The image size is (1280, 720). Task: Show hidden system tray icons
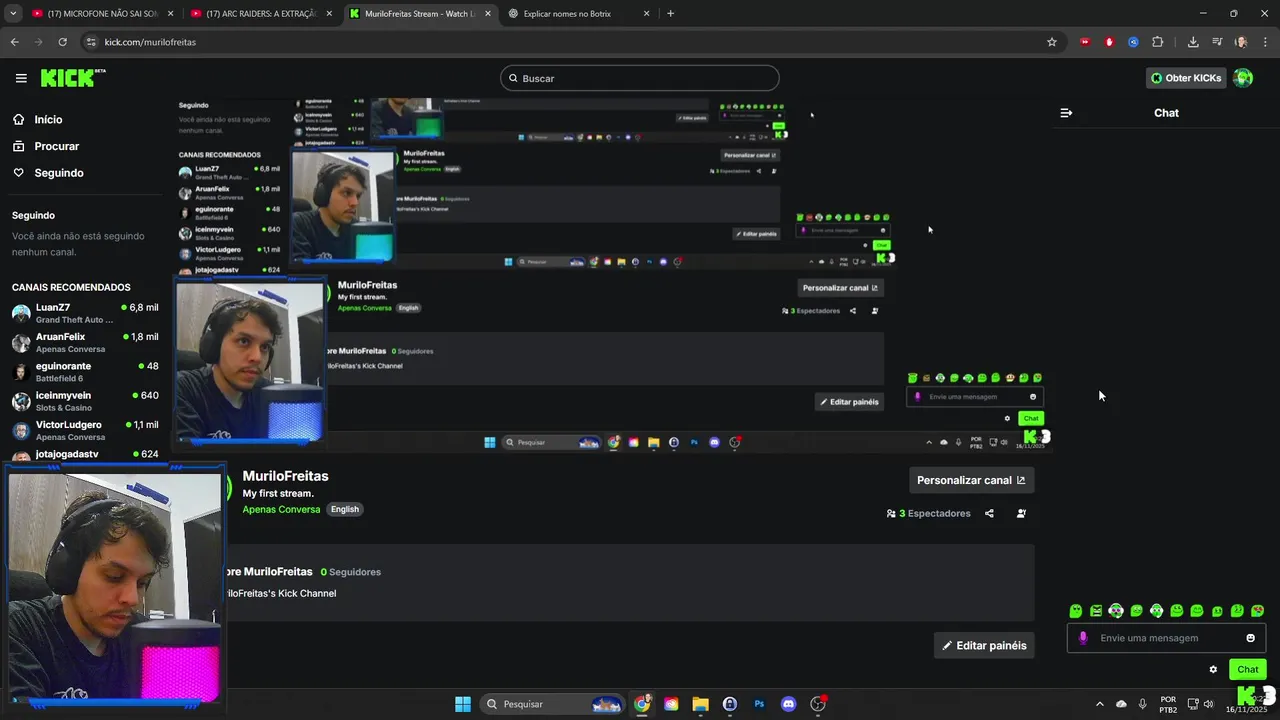[1100, 704]
